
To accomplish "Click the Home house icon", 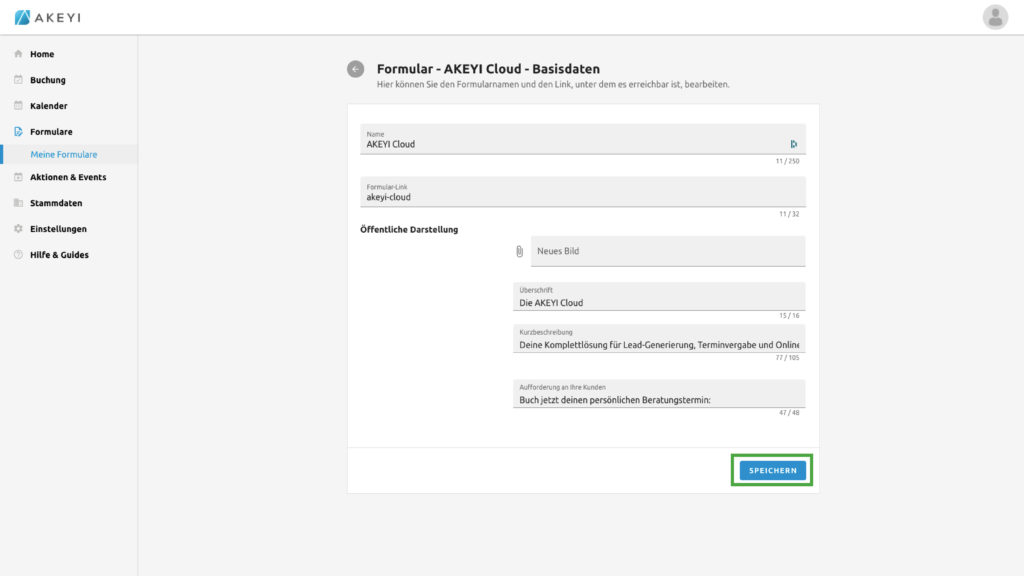I will [18, 54].
